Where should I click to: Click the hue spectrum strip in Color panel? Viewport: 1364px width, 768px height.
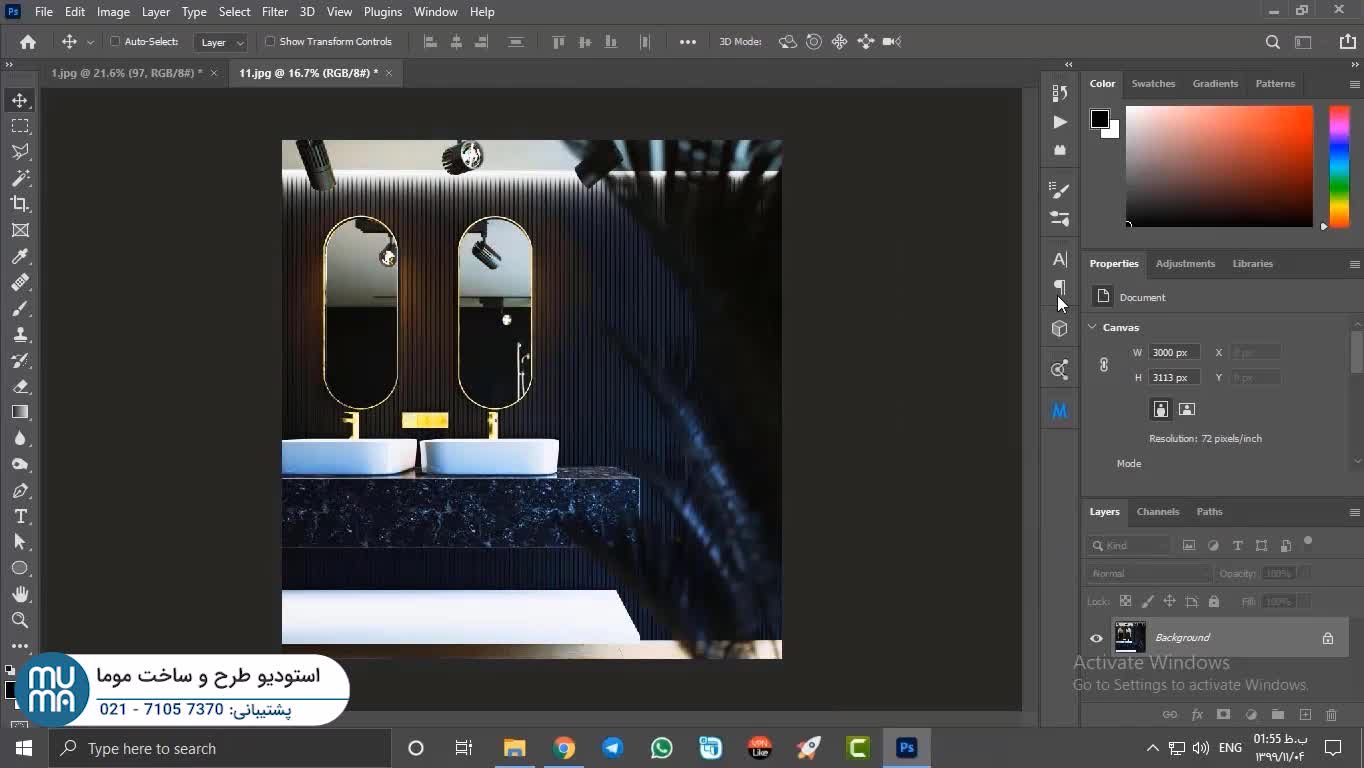1339,165
